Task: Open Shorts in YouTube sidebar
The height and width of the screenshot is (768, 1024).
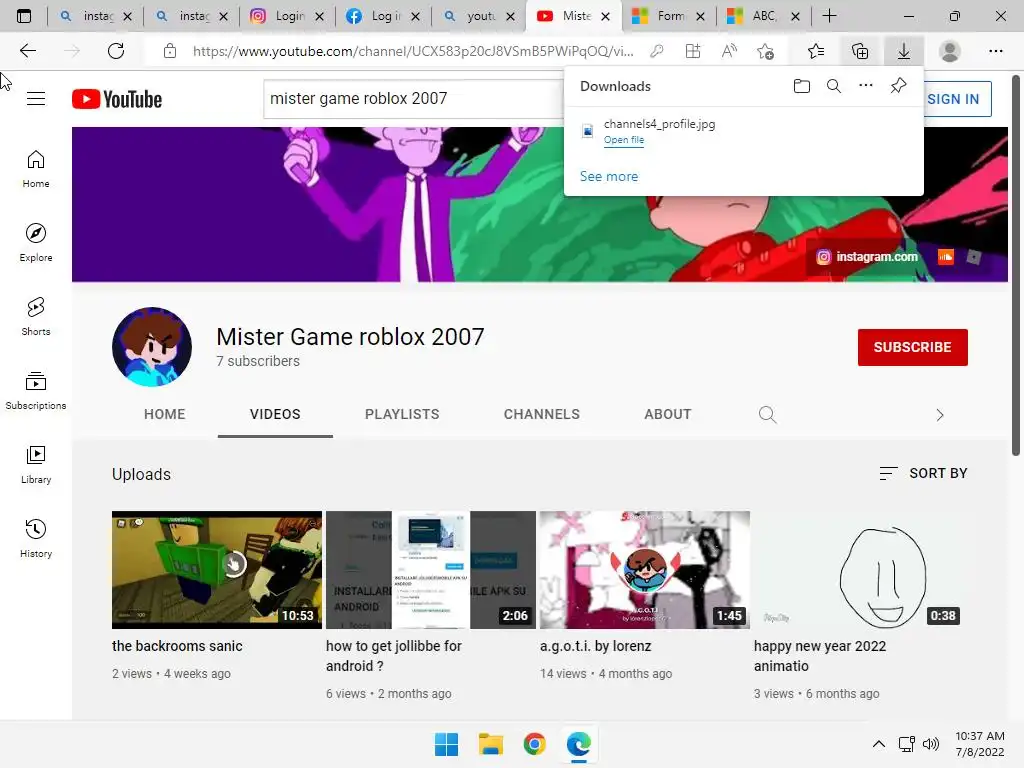Action: (36, 317)
